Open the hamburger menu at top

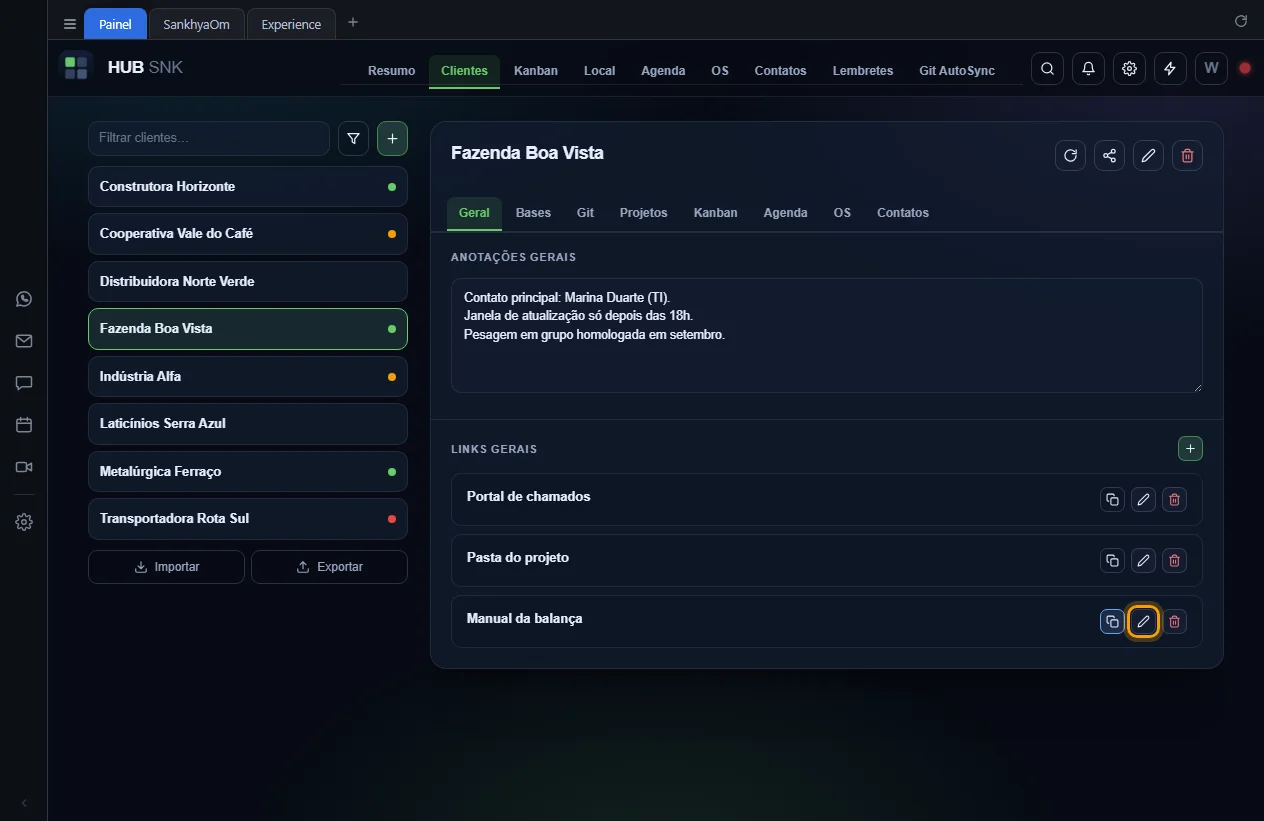70,24
